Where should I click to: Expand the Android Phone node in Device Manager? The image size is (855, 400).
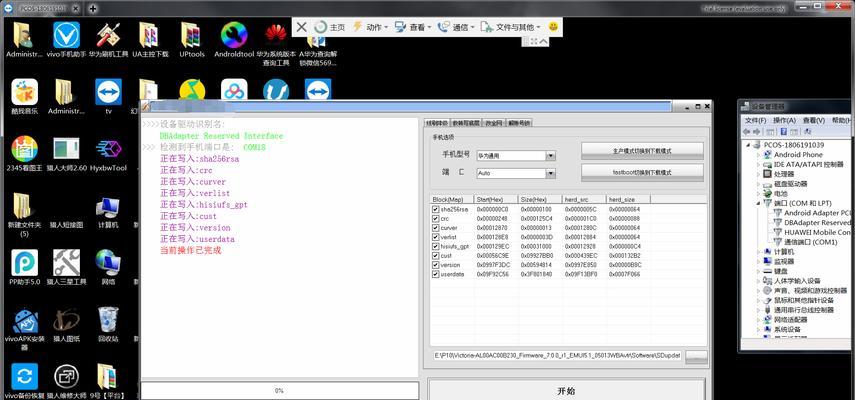click(758, 155)
